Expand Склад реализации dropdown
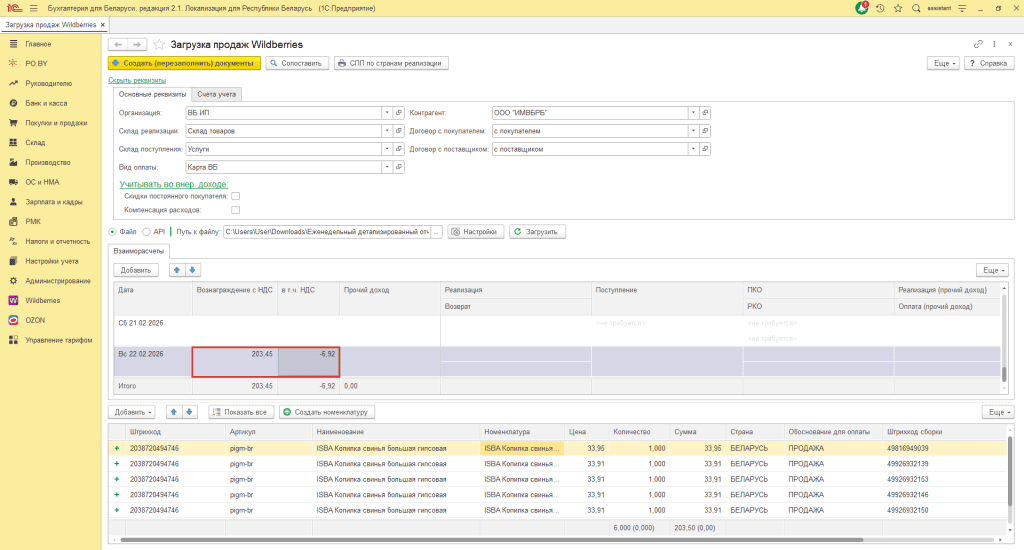 click(386, 131)
